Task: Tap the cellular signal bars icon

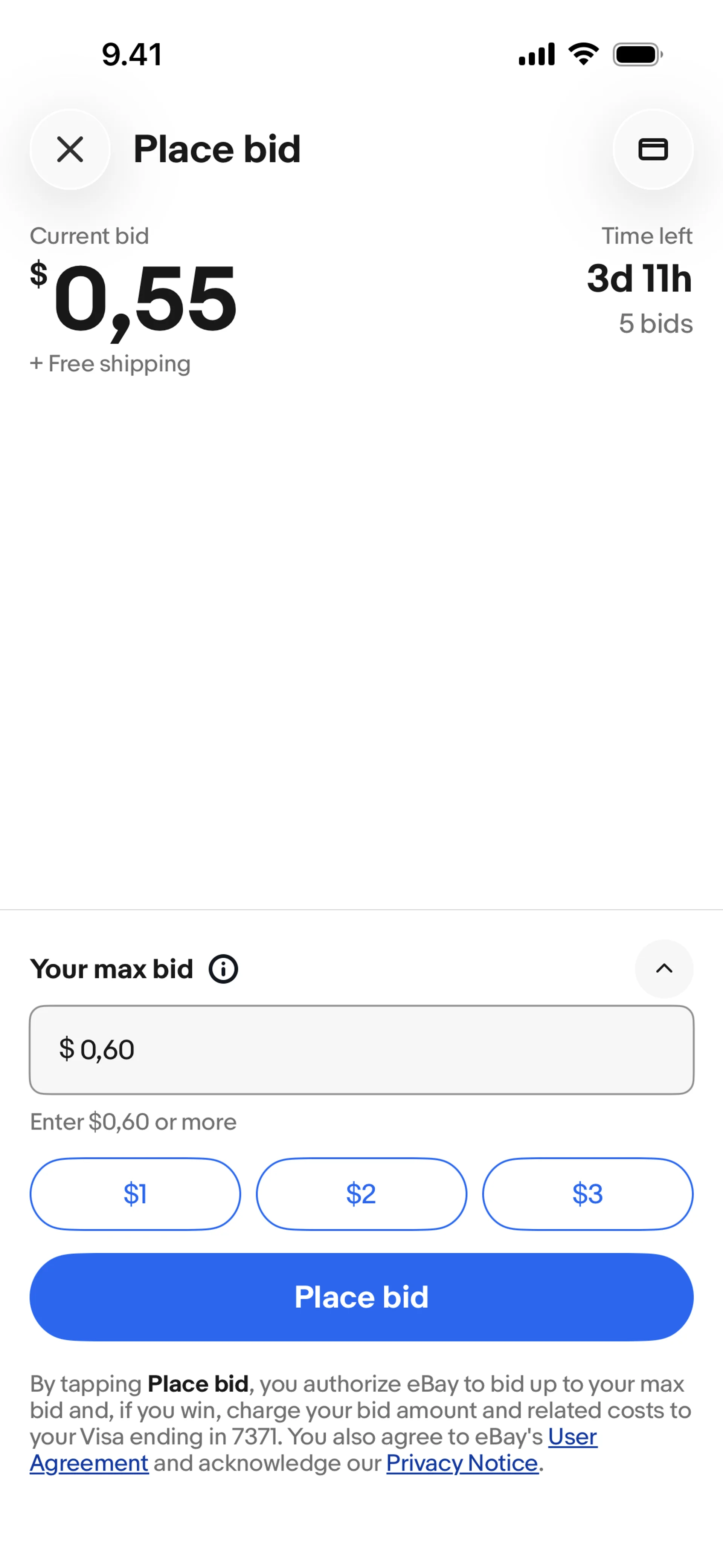Action: click(x=537, y=54)
